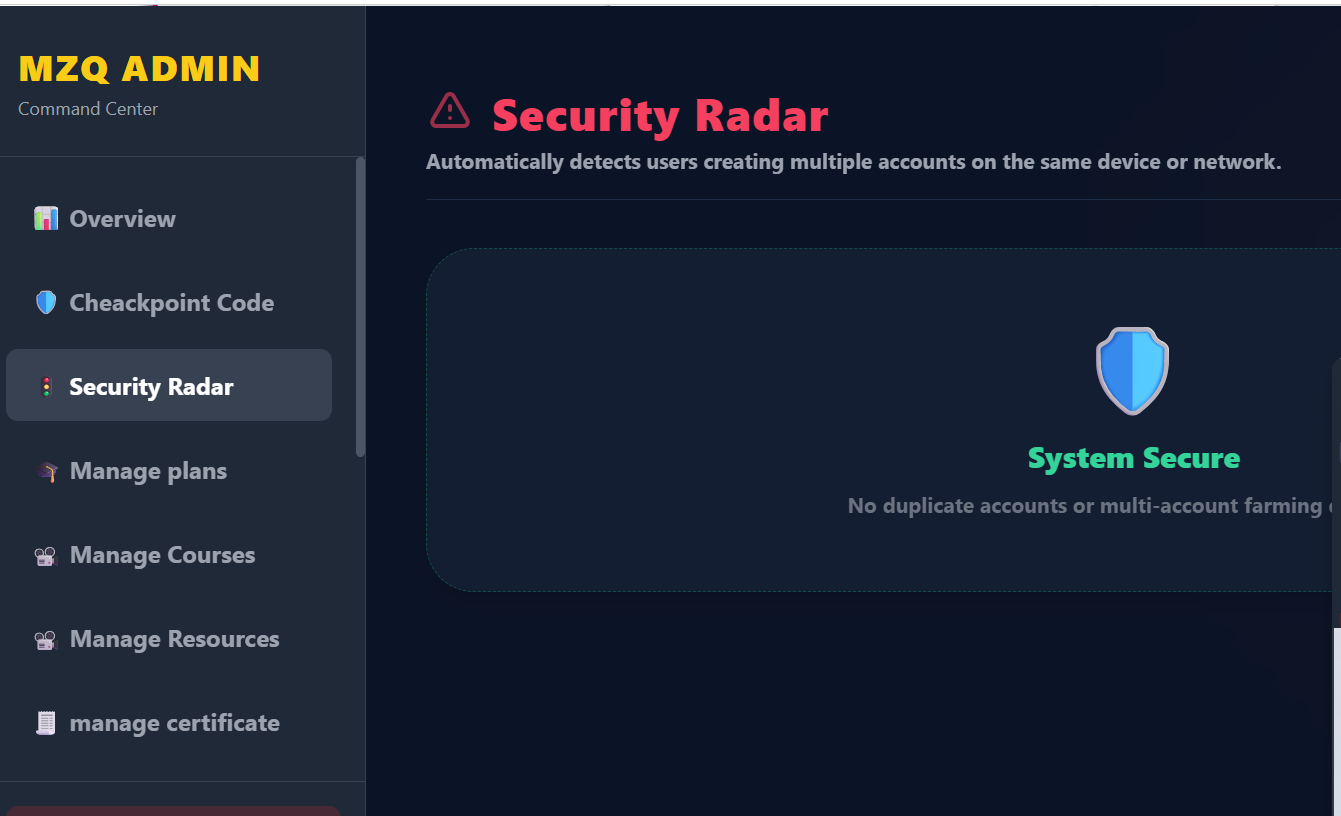1341x816 pixels.
Task: Click the red warning triangle icon in header
Action: [450, 111]
